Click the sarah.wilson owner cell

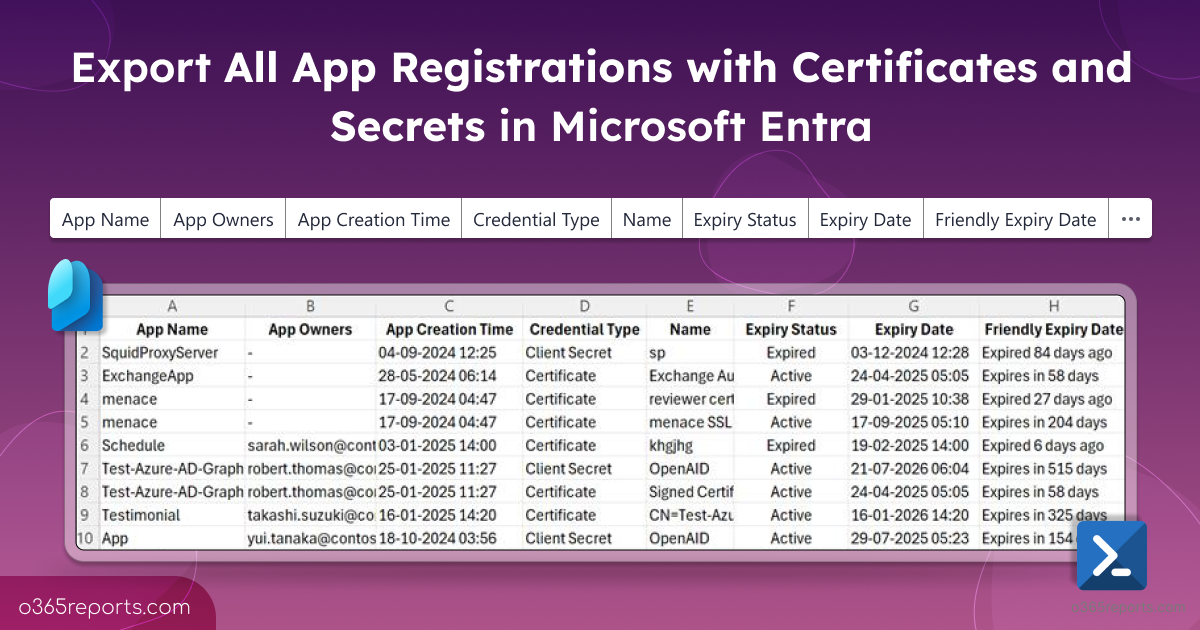[x=310, y=445]
